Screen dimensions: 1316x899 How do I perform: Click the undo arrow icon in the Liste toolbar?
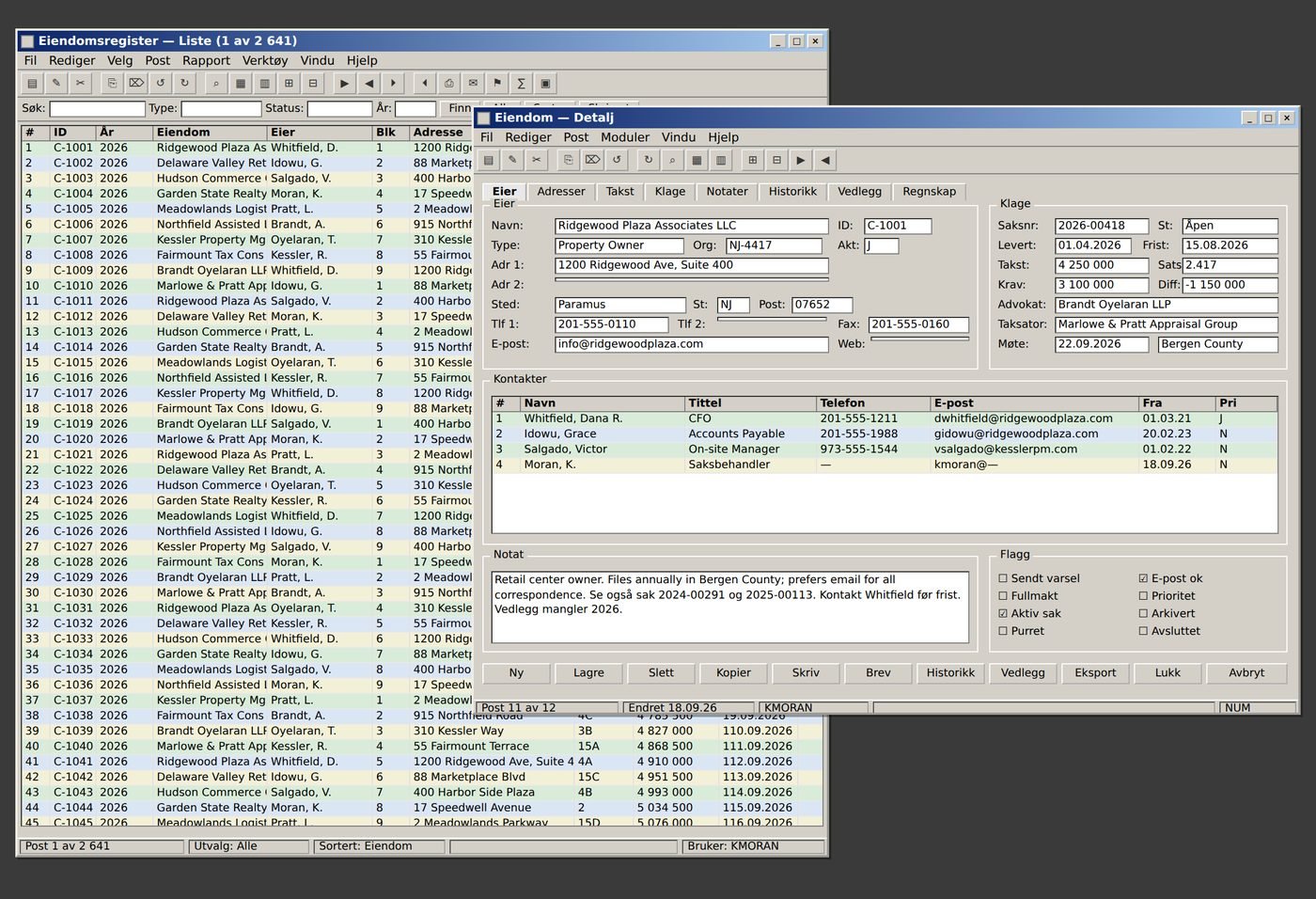coord(161,83)
